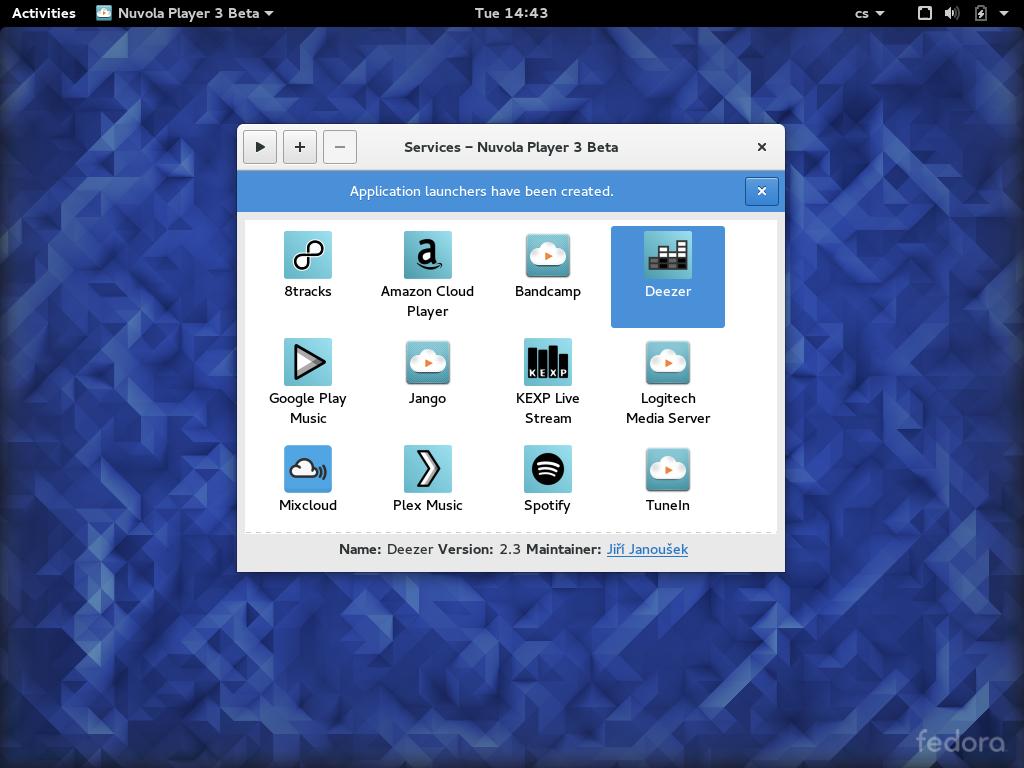Select the Mixcloud service icon
Viewport: 1024px width, 768px height.
(308, 469)
